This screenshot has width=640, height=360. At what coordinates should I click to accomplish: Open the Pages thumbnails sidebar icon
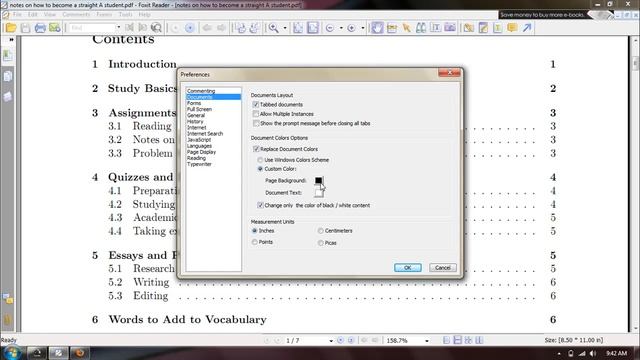[x=8, y=76]
